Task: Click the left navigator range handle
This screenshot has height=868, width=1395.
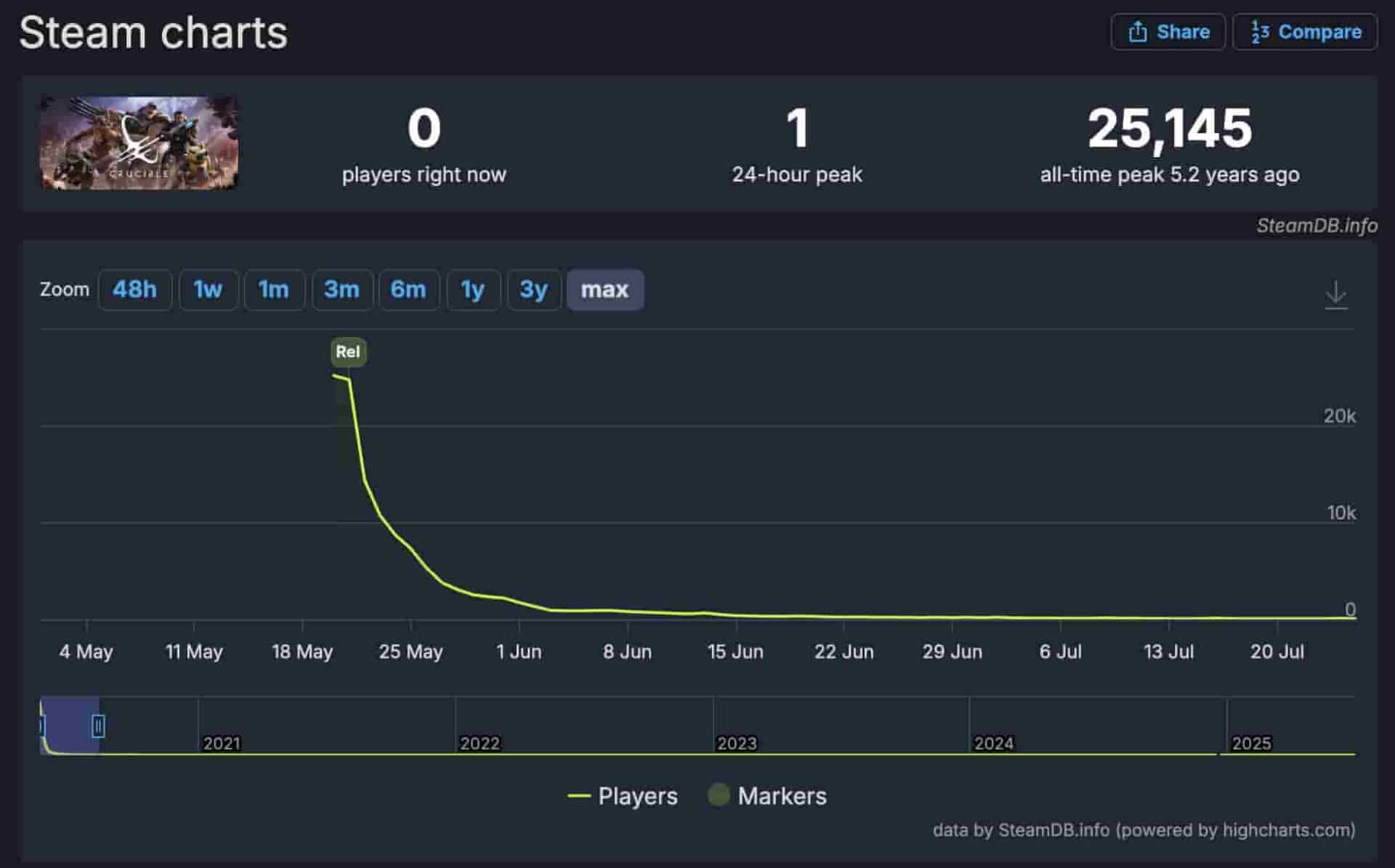Action: [x=41, y=726]
